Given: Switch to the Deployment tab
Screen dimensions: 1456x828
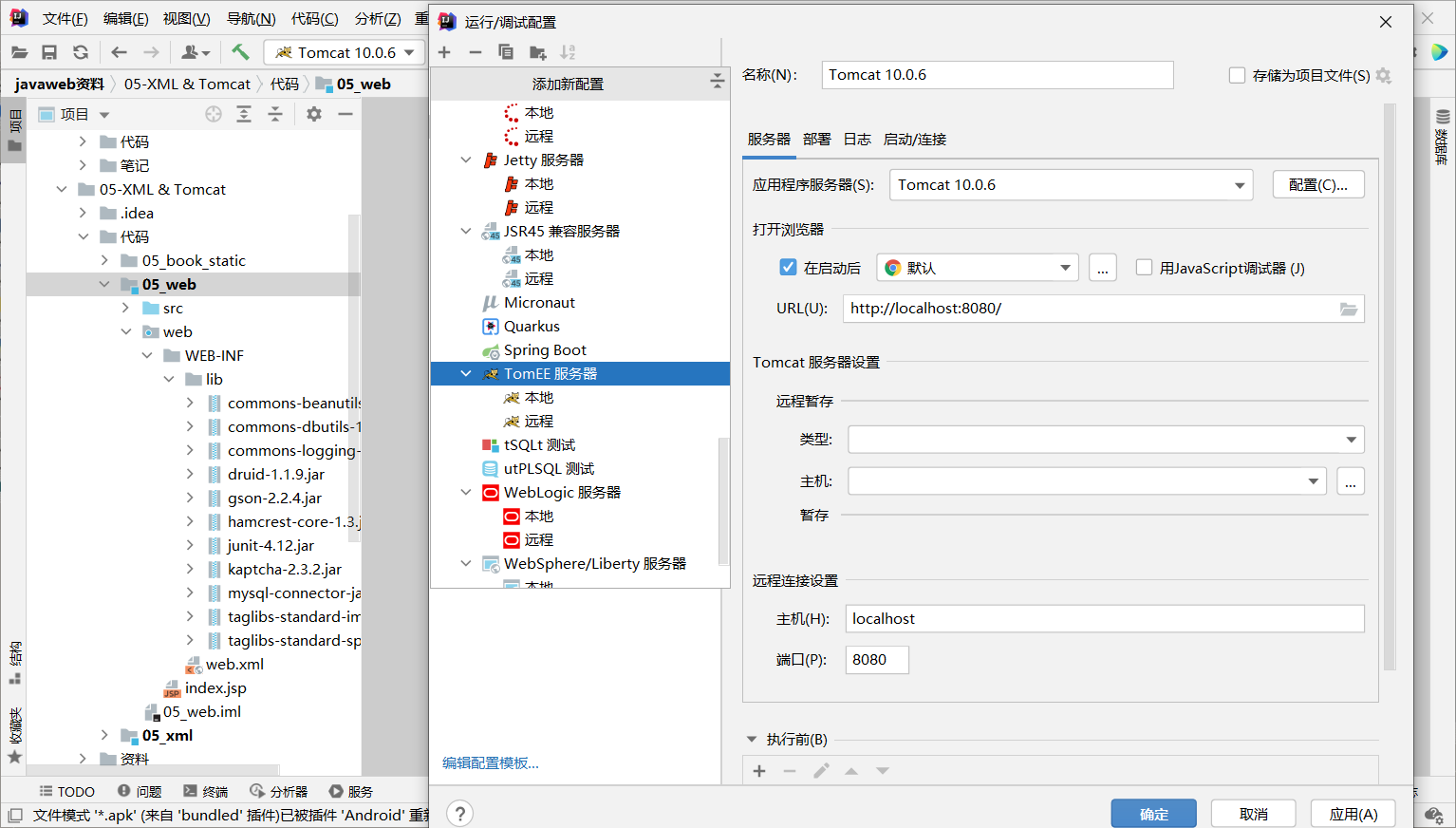Looking at the screenshot, I should point(816,139).
